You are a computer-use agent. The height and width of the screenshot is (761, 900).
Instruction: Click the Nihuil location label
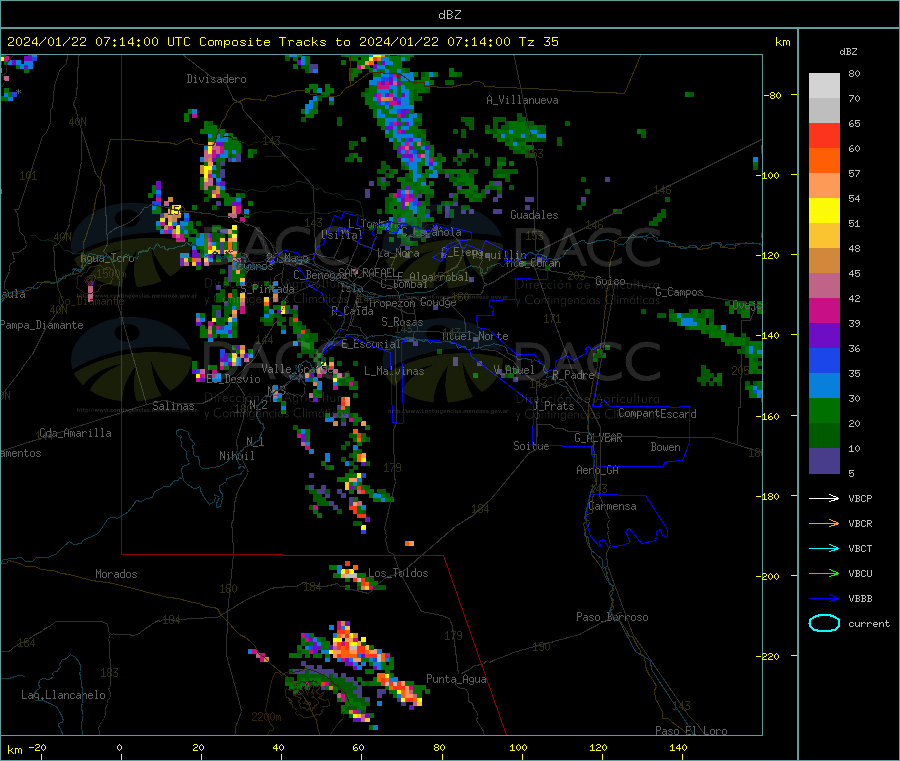tap(237, 456)
